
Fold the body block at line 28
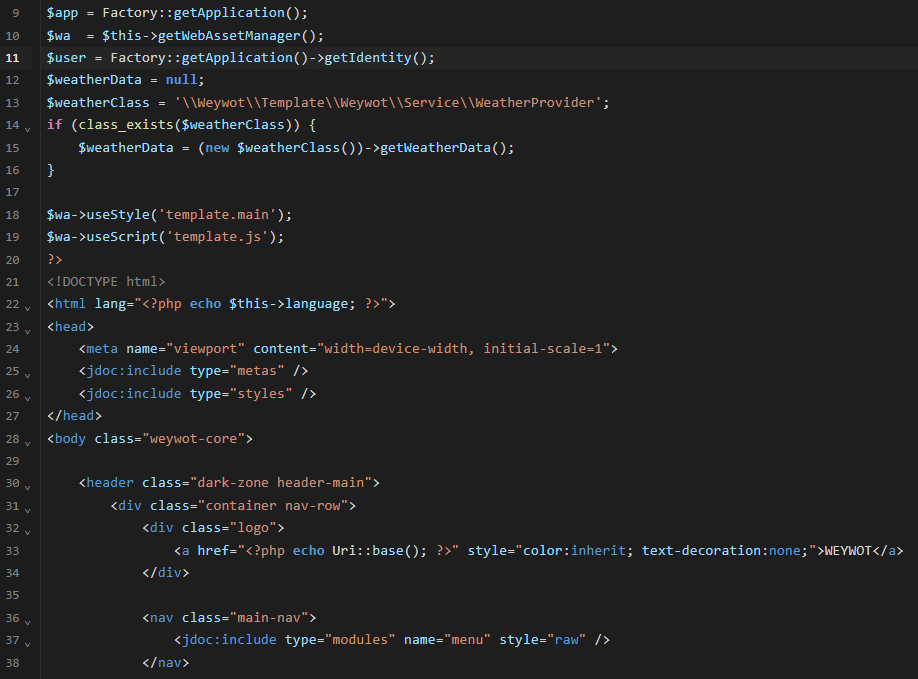[27, 440]
